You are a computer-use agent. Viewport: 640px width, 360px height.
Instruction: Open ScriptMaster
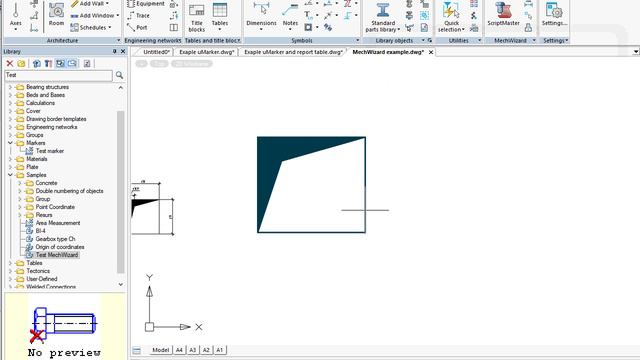[x=503, y=15]
